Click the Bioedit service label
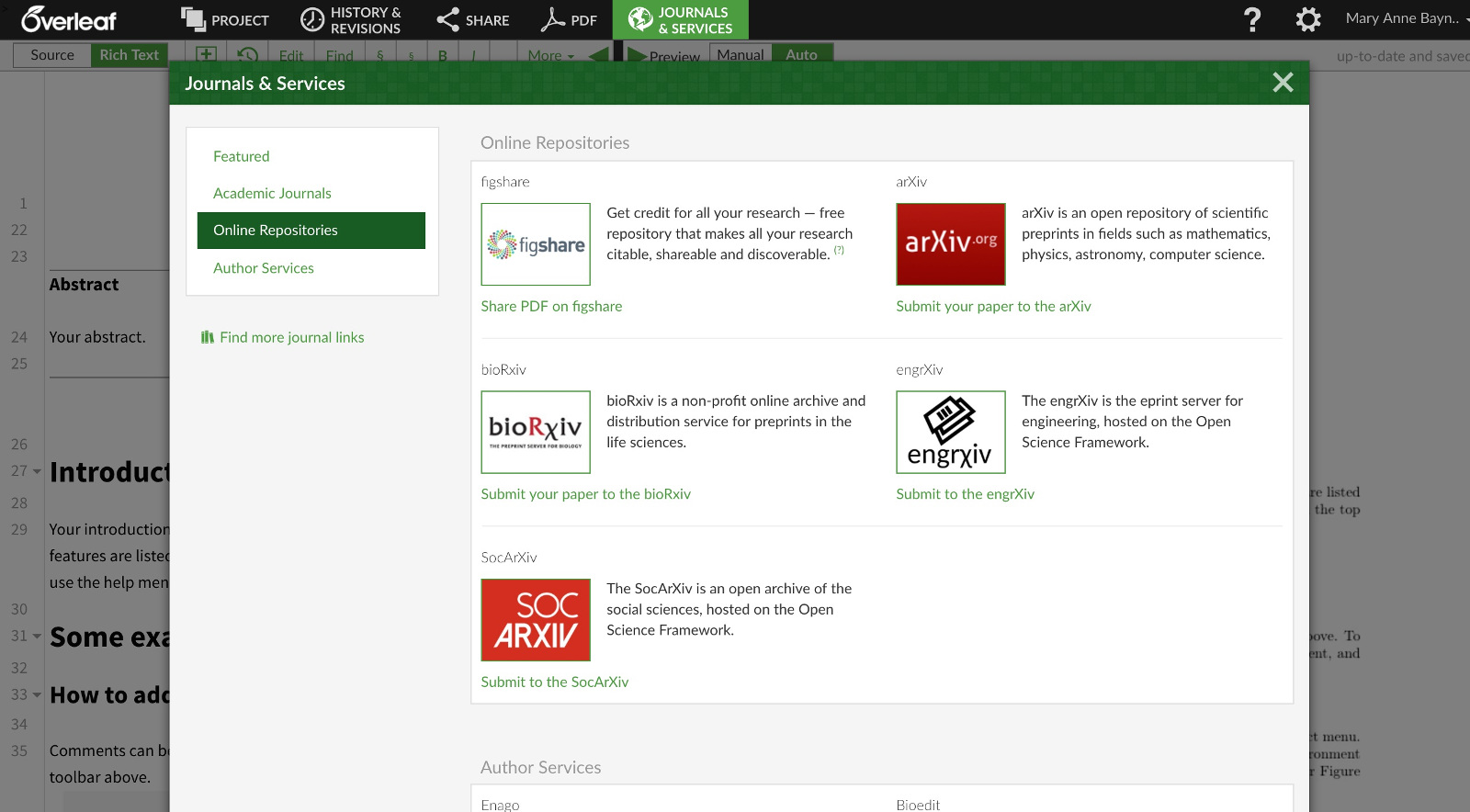1470x812 pixels. [x=918, y=805]
